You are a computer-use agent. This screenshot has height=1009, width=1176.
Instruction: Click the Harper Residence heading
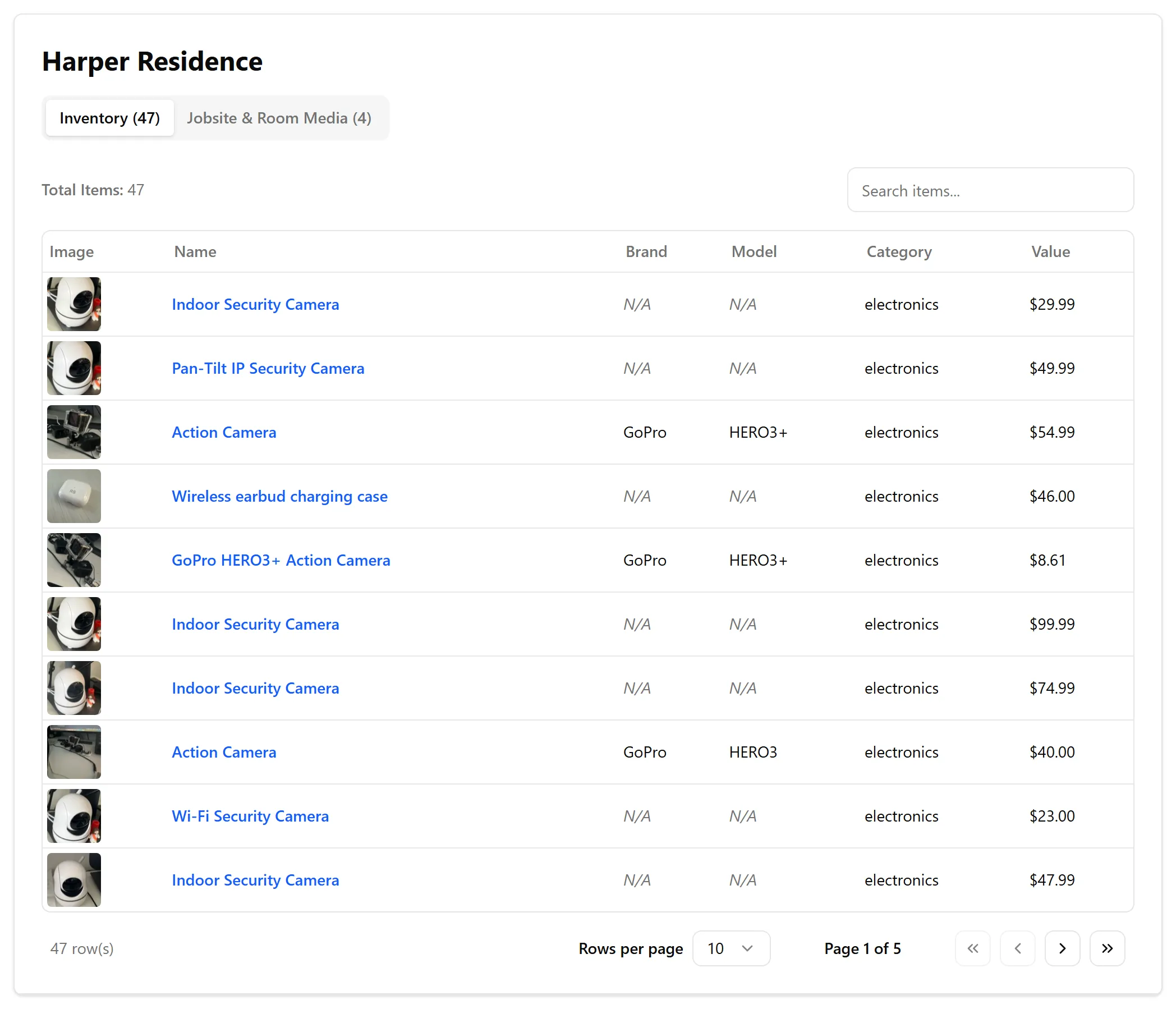pos(152,61)
